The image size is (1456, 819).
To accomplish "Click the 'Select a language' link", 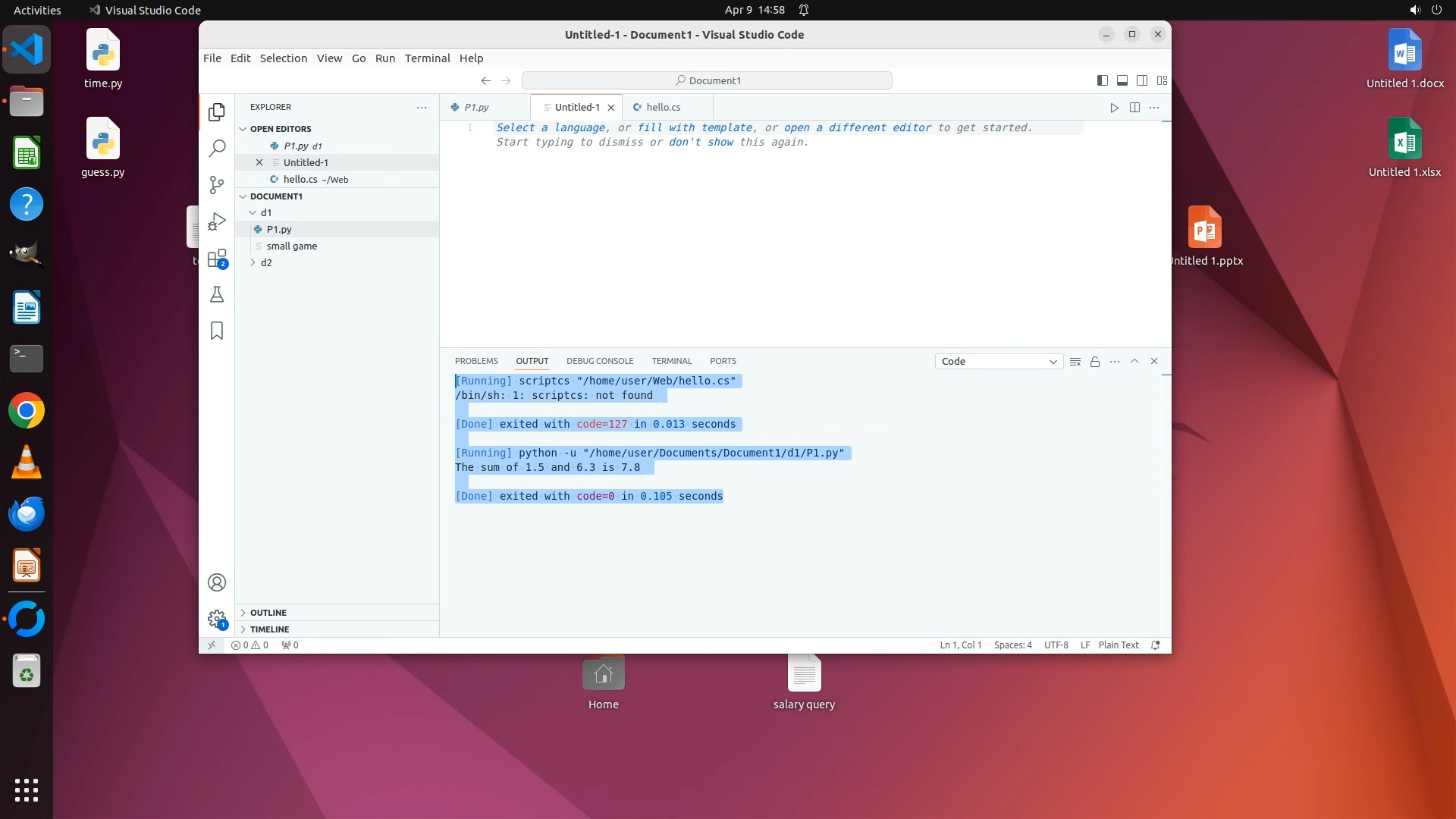I will (551, 127).
